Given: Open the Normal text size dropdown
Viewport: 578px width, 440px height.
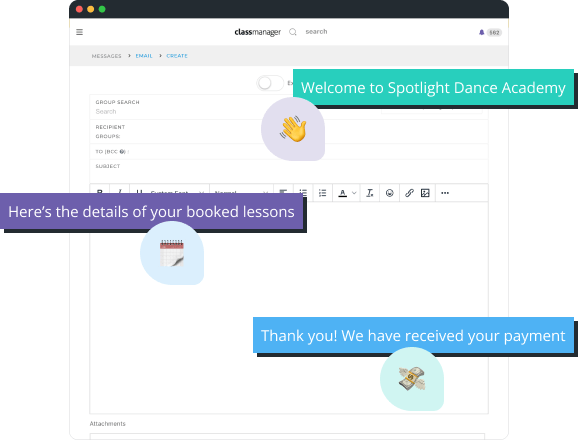Looking at the screenshot, I should coord(241,192).
